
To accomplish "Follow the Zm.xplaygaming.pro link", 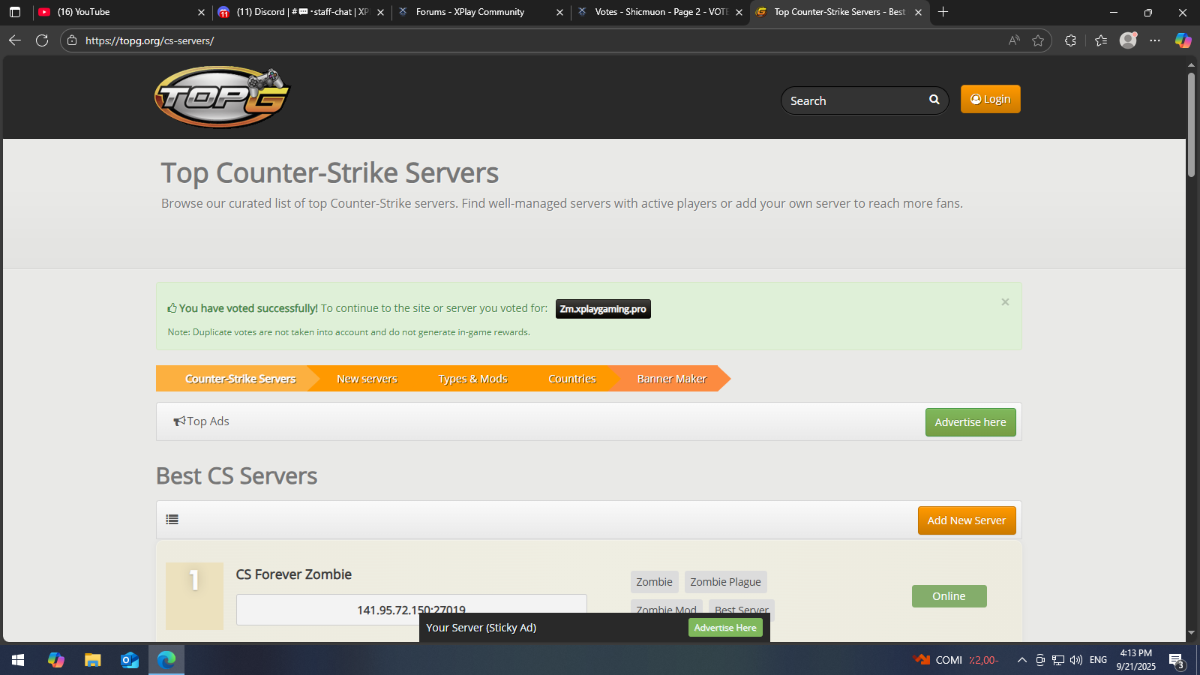I will coord(603,309).
